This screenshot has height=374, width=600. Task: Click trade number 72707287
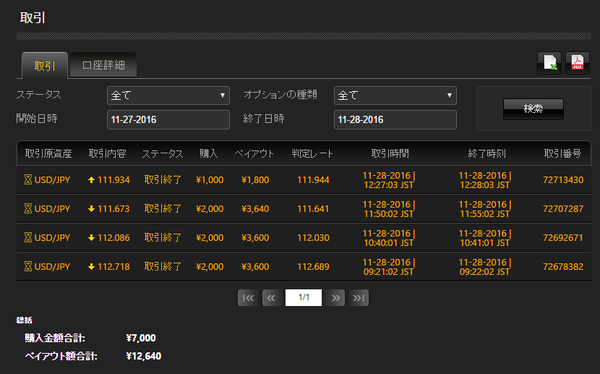563,209
